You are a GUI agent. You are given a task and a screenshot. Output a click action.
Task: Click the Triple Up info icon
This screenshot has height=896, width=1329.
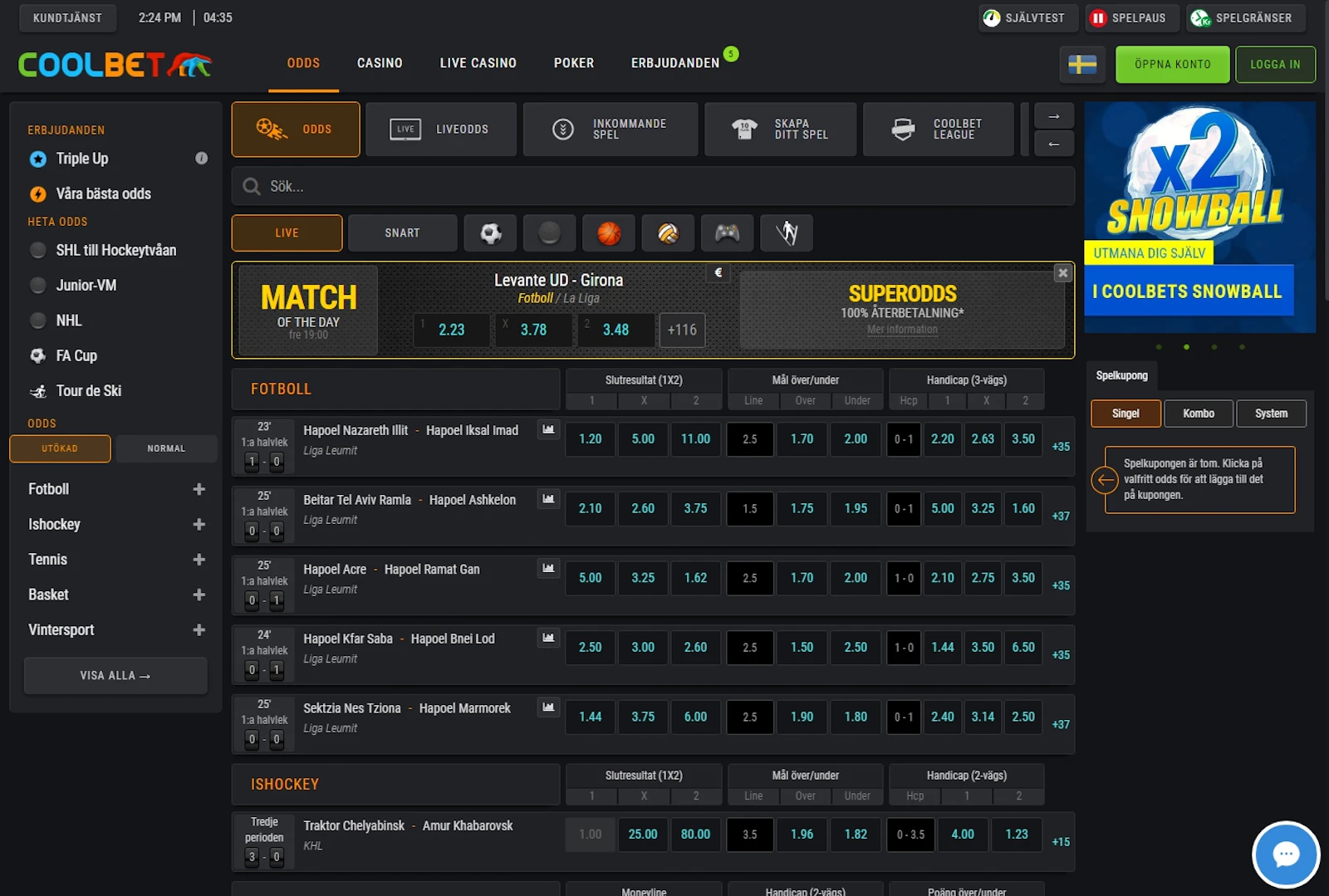pyautogui.click(x=201, y=158)
